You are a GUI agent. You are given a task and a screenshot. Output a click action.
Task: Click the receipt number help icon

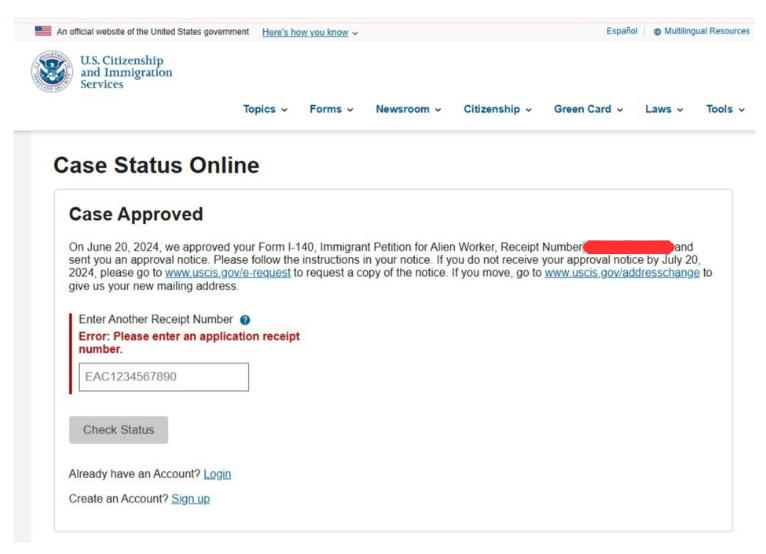click(x=245, y=320)
